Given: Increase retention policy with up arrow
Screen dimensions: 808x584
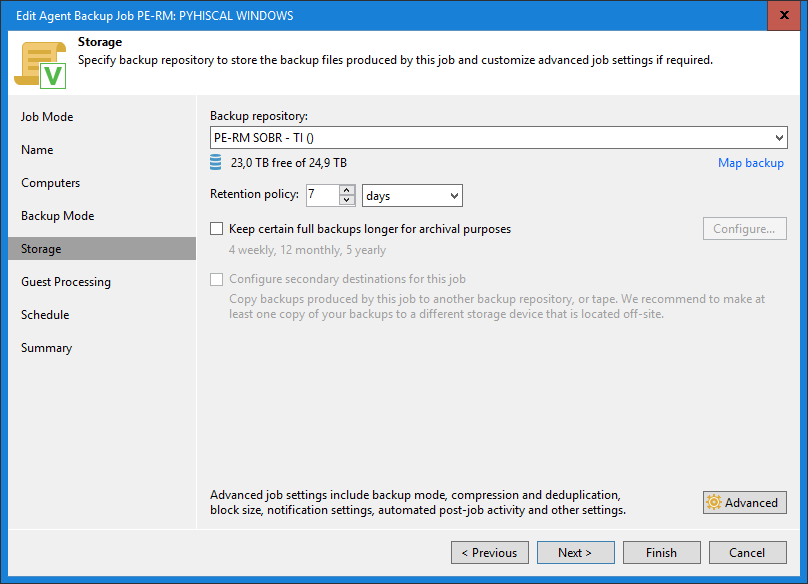Looking at the screenshot, I should [347, 190].
